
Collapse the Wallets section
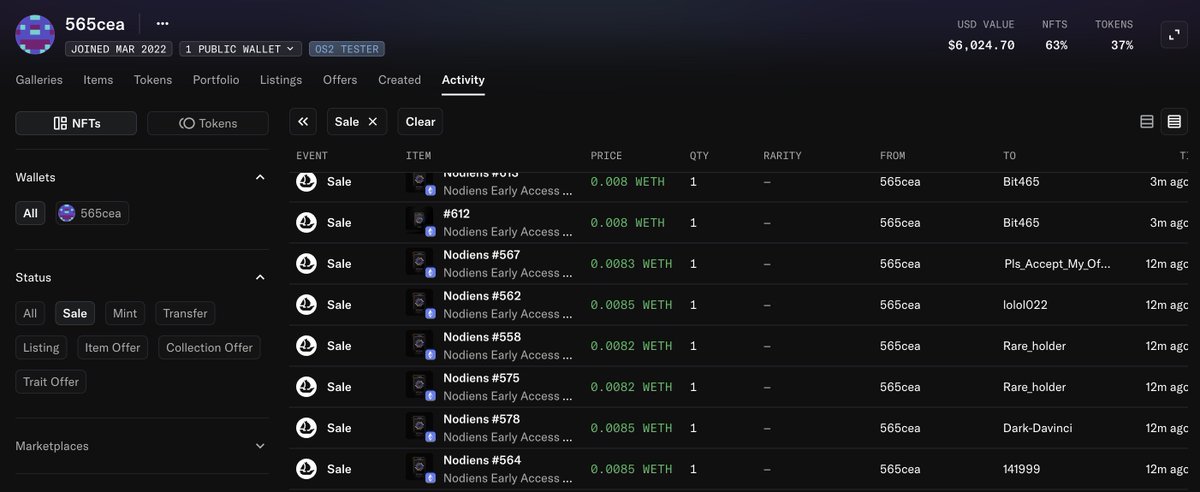click(x=260, y=177)
